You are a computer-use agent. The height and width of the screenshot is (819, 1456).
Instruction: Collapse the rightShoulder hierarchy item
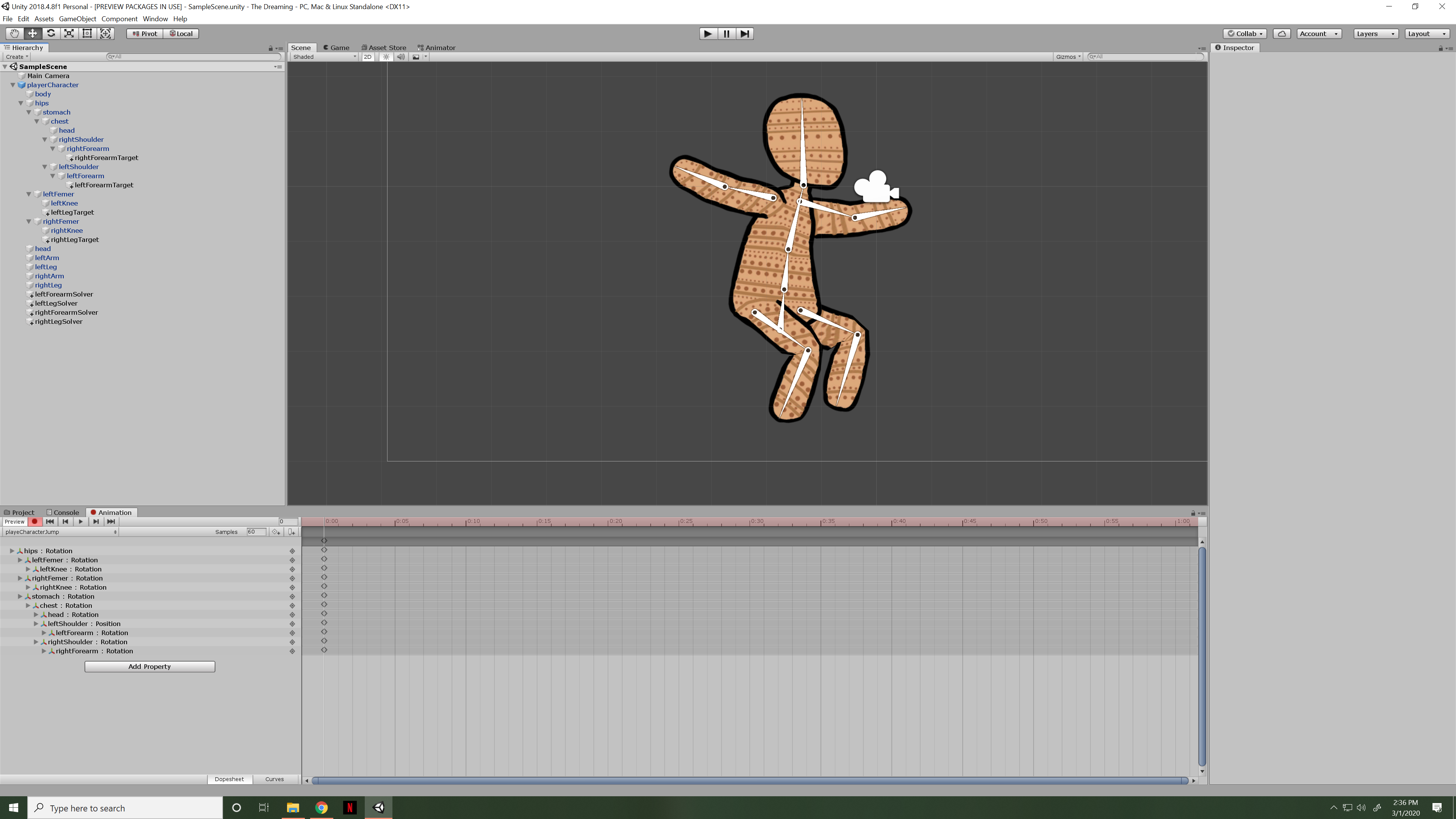(x=45, y=140)
